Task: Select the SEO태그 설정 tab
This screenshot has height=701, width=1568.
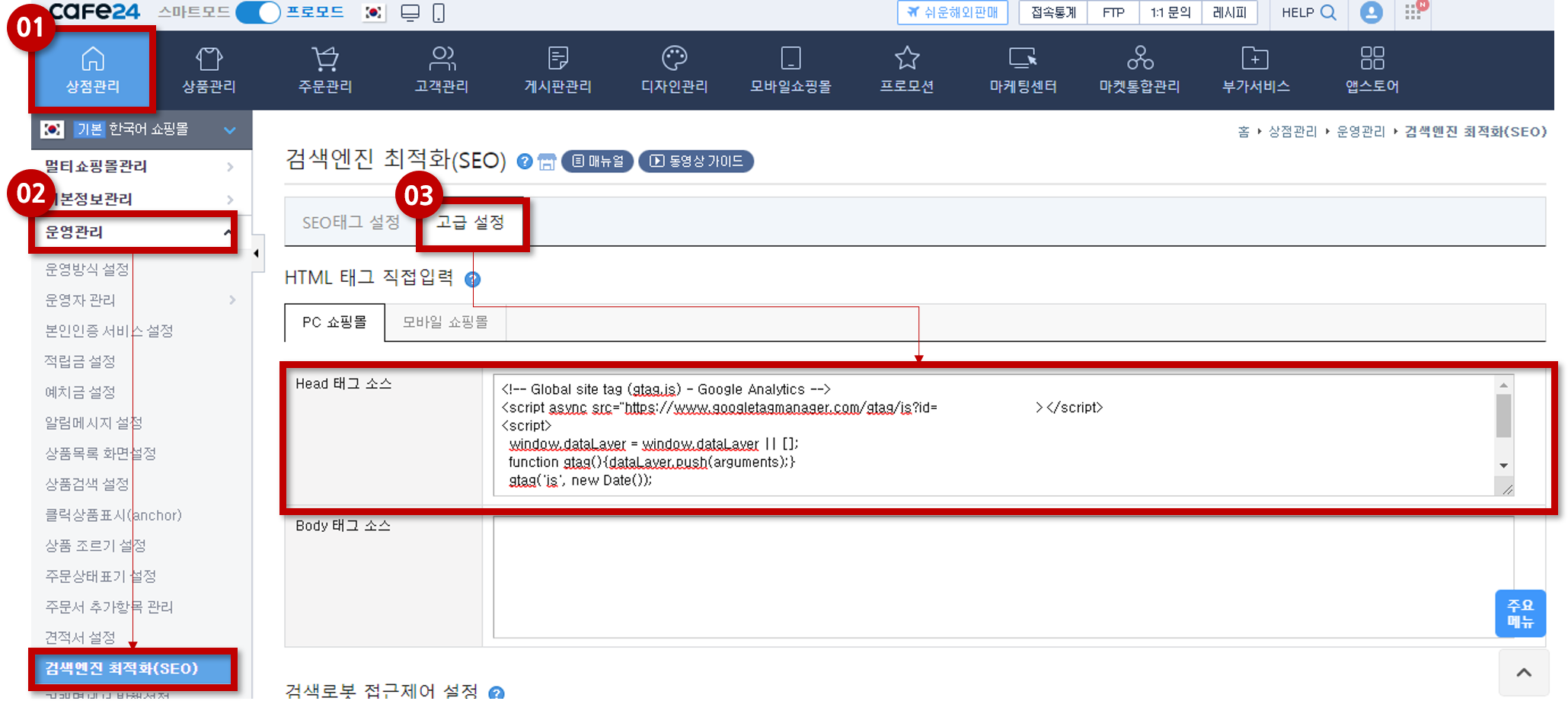Action: [x=351, y=222]
